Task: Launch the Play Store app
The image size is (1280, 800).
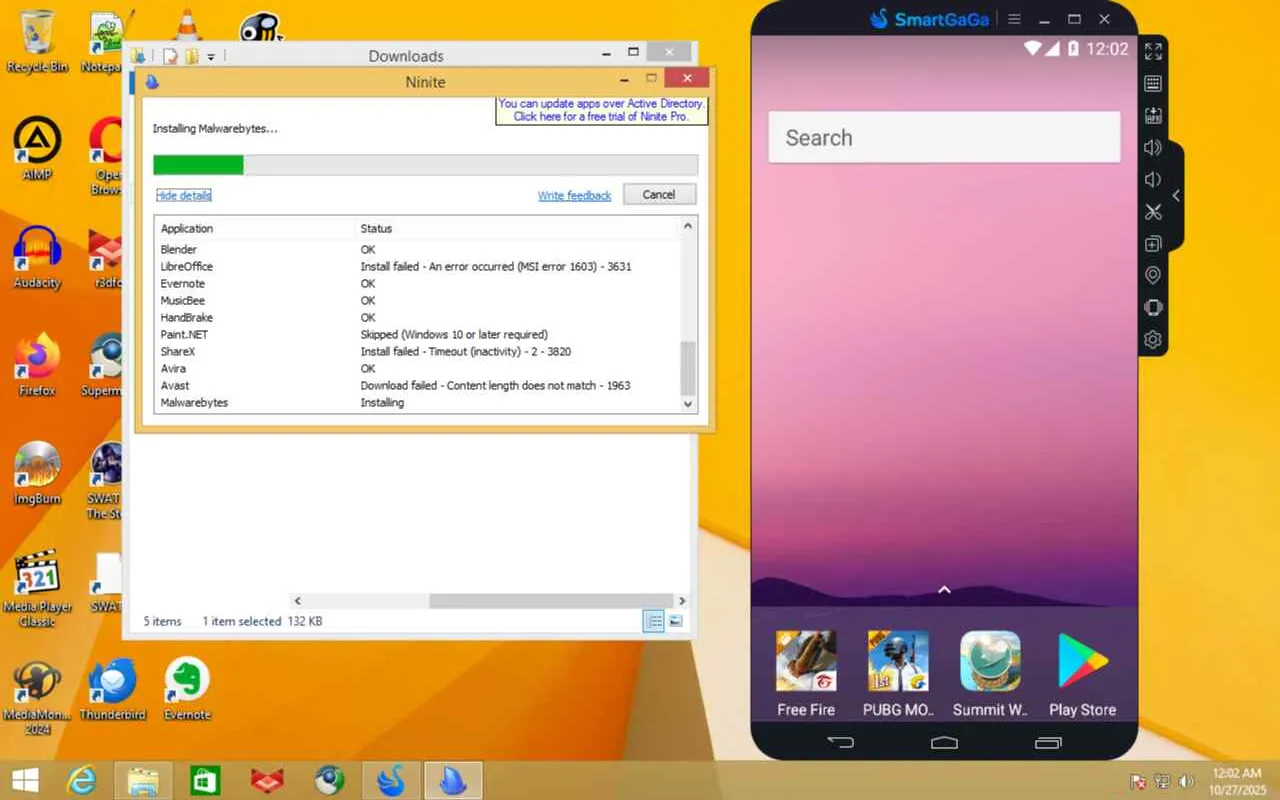Action: 1082,673
